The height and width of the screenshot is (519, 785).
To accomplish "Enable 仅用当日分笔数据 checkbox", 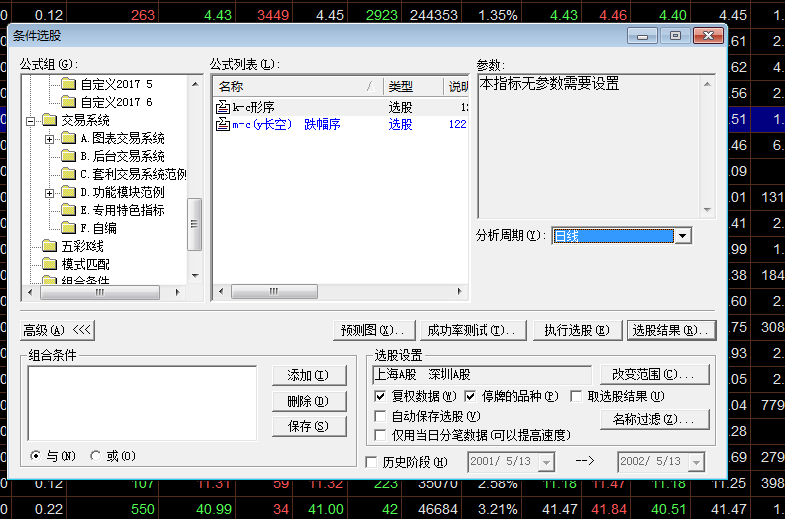I will point(380,435).
